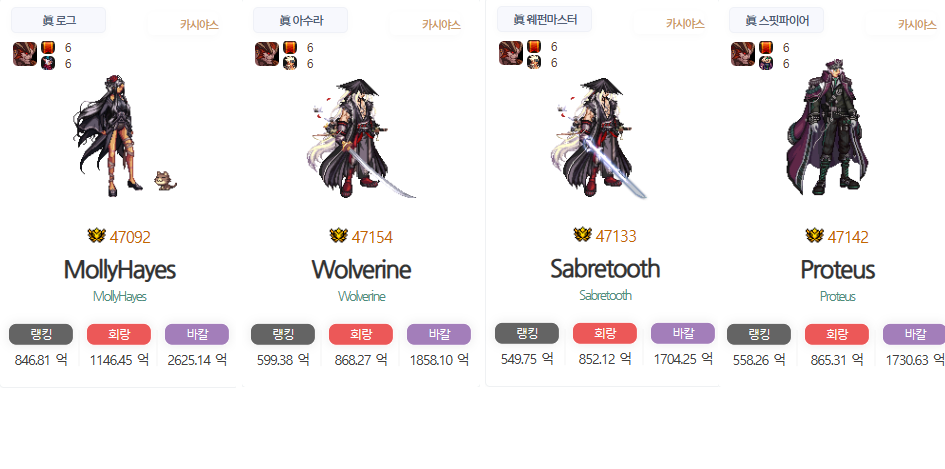The width and height of the screenshot is (945, 469).
Task: Open the green MollyHayes adventure name link
Action: pyautogui.click(x=120, y=297)
